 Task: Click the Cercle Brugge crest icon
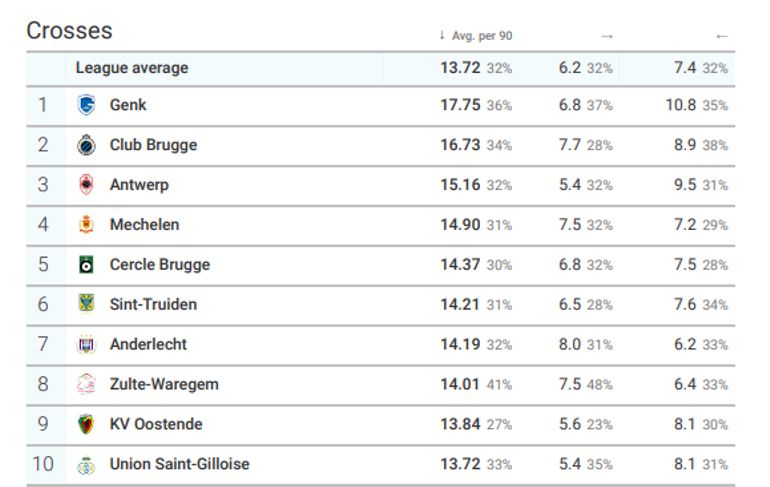(x=86, y=265)
